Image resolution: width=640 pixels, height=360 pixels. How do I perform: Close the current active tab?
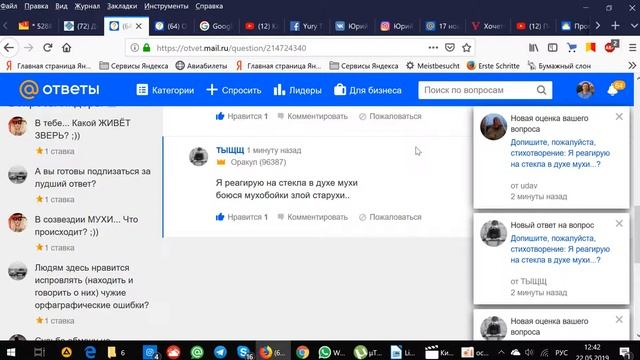tap(139, 26)
